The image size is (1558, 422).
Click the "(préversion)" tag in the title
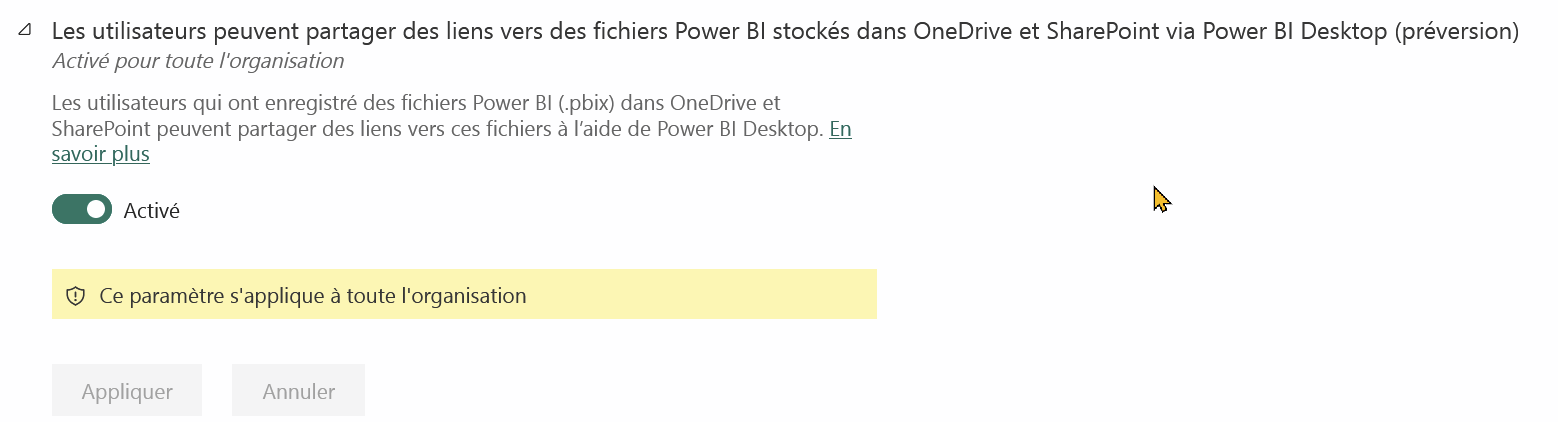tap(1455, 31)
